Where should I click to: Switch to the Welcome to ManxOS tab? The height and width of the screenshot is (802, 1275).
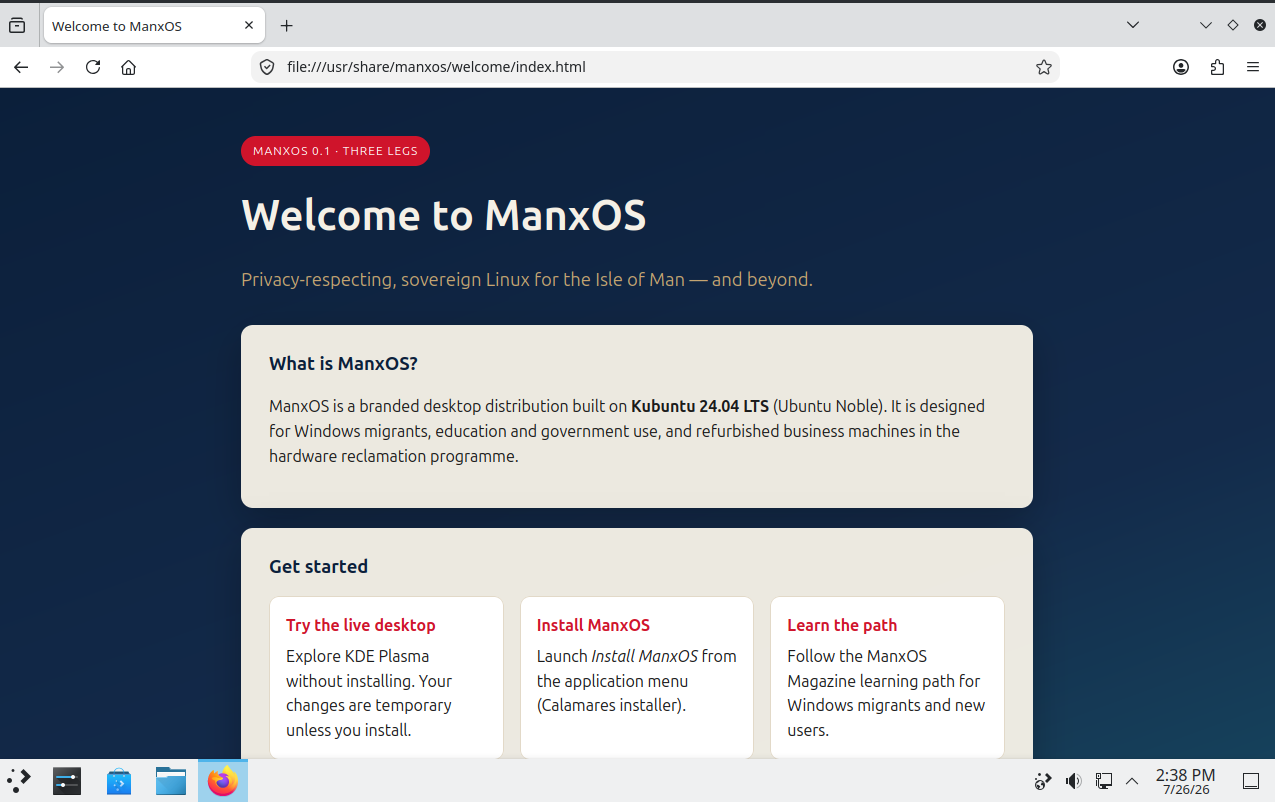[155, 26]
